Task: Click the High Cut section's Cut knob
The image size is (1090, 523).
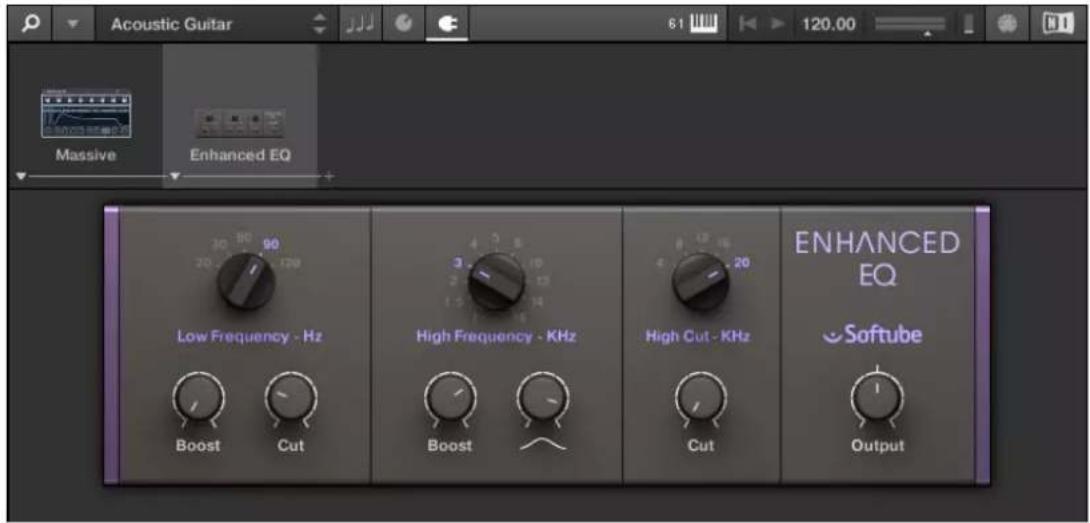Action: [x=701, y=399]
